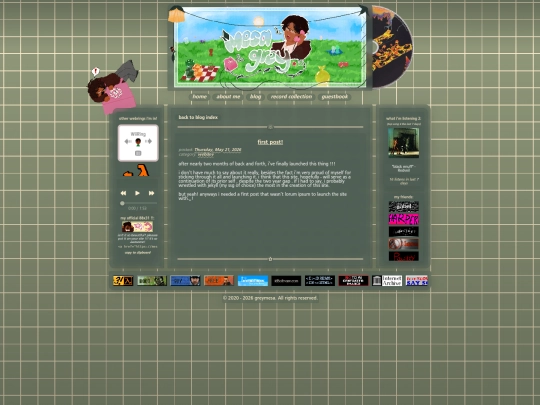Viewport: 540px width, 405px height.
Task: Click the spinning CD beside the banner
Action: point(393,46)
